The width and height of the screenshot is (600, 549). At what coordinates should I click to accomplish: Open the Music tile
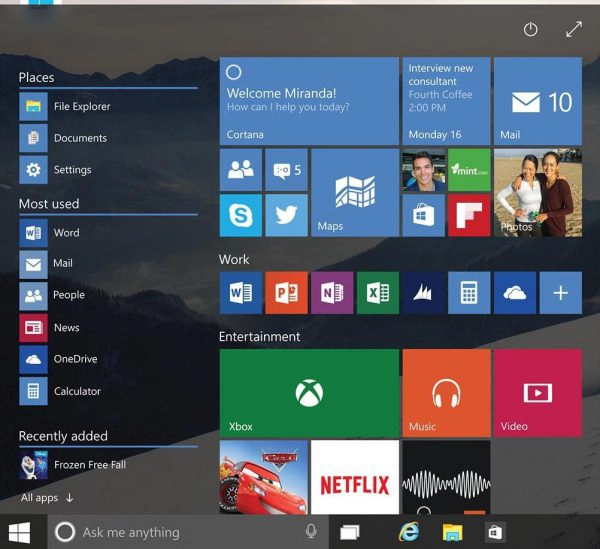point(445,393)
